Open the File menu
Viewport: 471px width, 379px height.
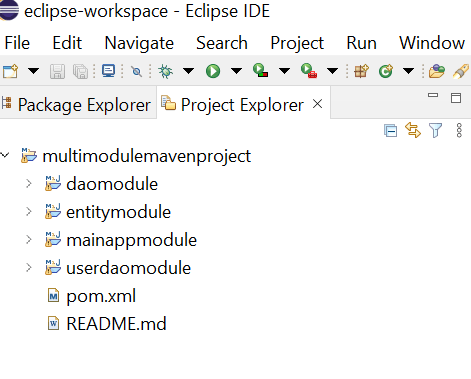[x=17, y=43]
